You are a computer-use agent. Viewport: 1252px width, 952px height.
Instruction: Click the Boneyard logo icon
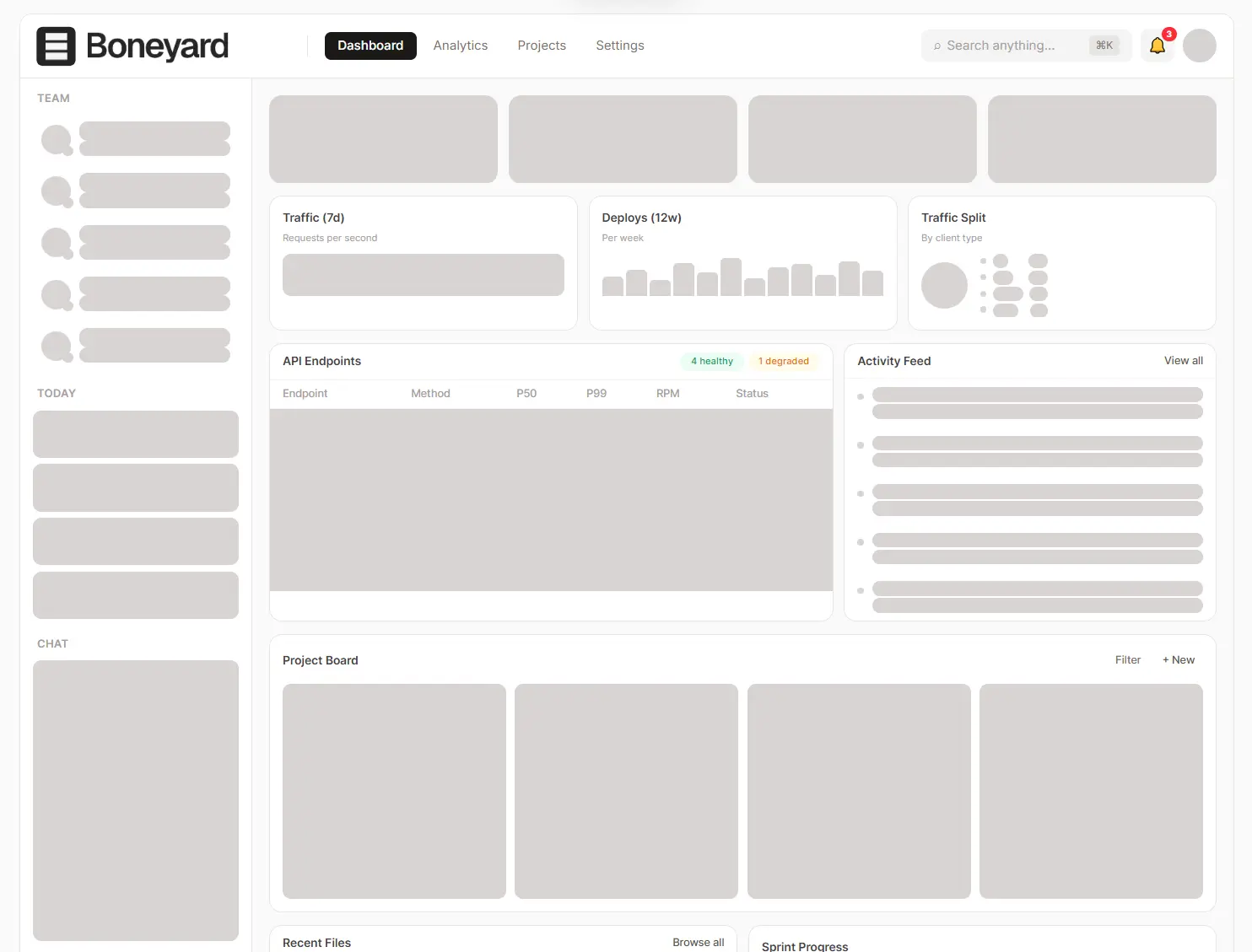[56, 46]
